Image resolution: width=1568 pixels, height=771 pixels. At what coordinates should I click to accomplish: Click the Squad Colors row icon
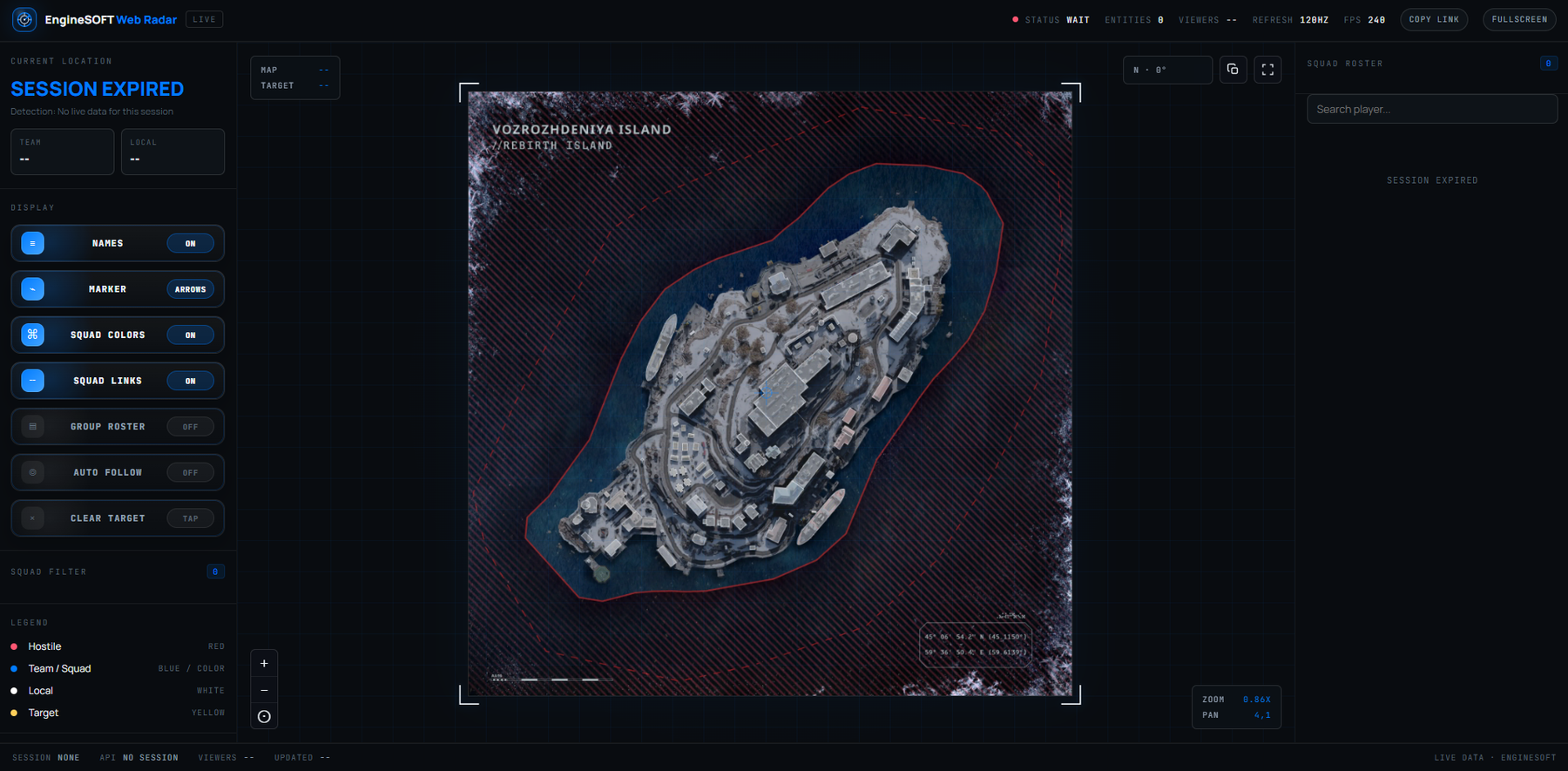point(32,335)
